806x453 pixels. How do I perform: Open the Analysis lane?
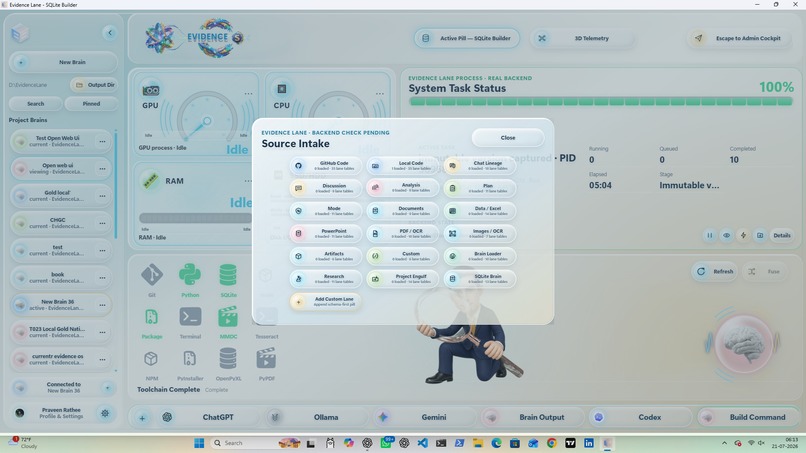[x=402, y=188]
